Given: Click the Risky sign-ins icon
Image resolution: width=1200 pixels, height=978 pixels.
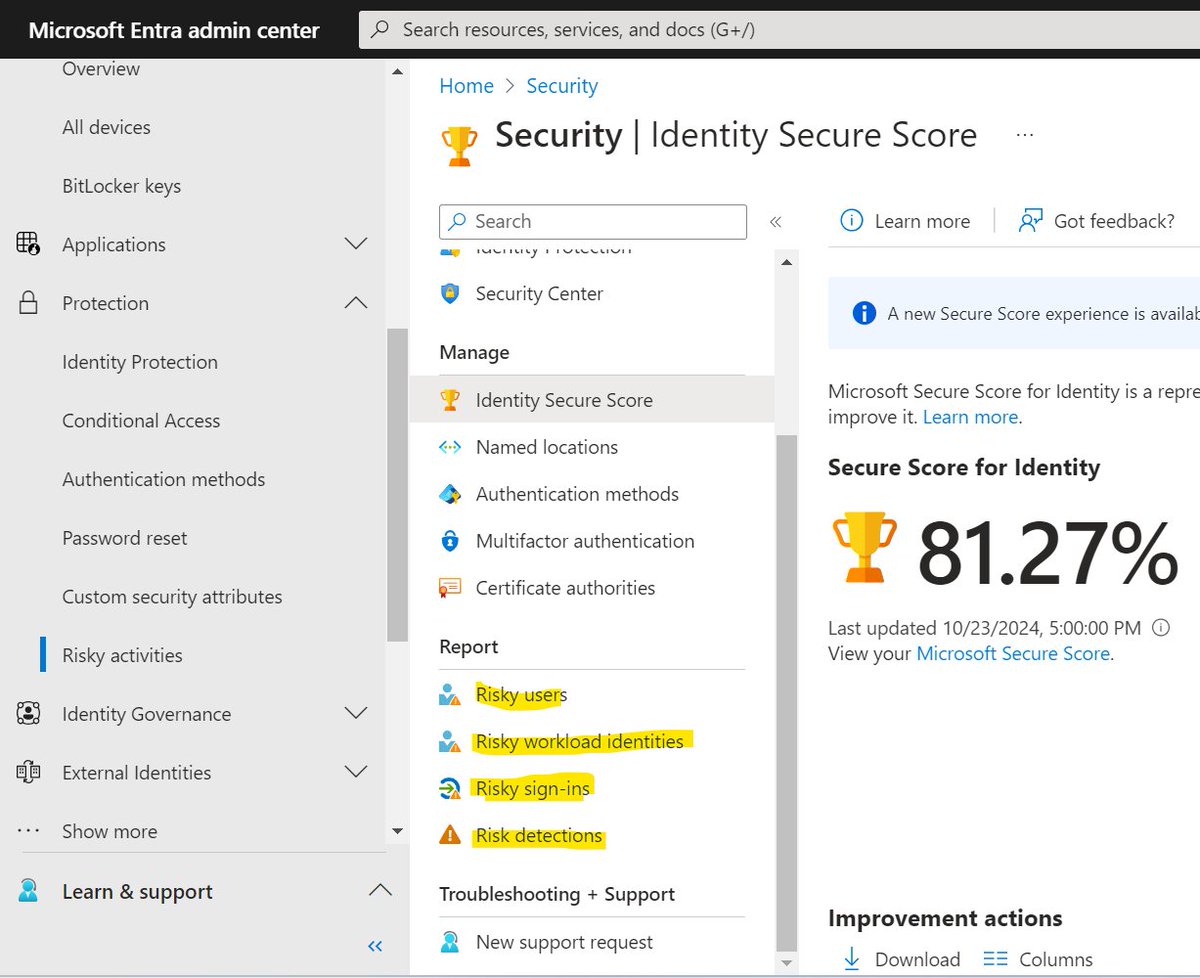Looking at the screenshot, I should [450, 789].
